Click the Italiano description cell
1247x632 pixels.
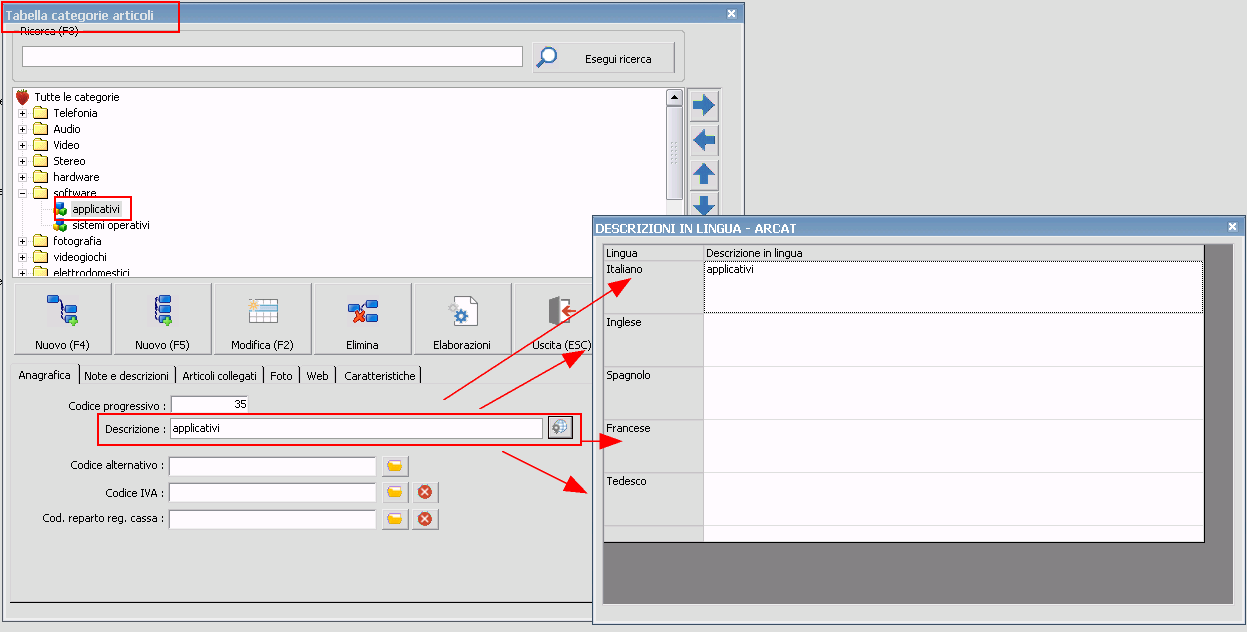[953, 287]
